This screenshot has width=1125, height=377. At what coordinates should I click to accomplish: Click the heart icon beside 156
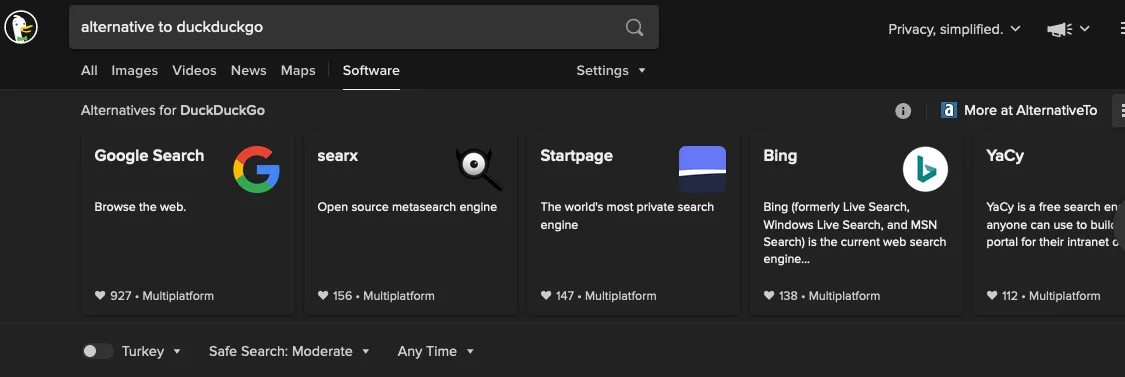pyautogui.click(x=323, y=295)
